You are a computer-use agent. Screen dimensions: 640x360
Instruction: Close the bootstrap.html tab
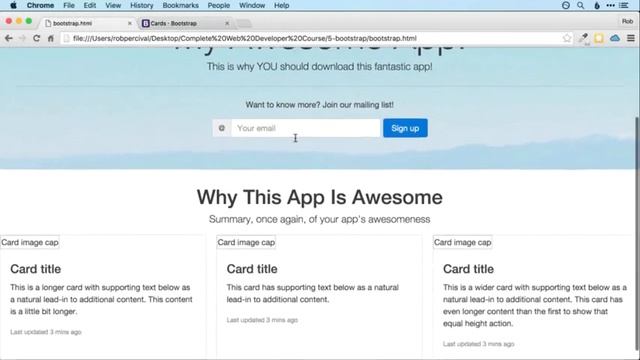coord(130,23)
